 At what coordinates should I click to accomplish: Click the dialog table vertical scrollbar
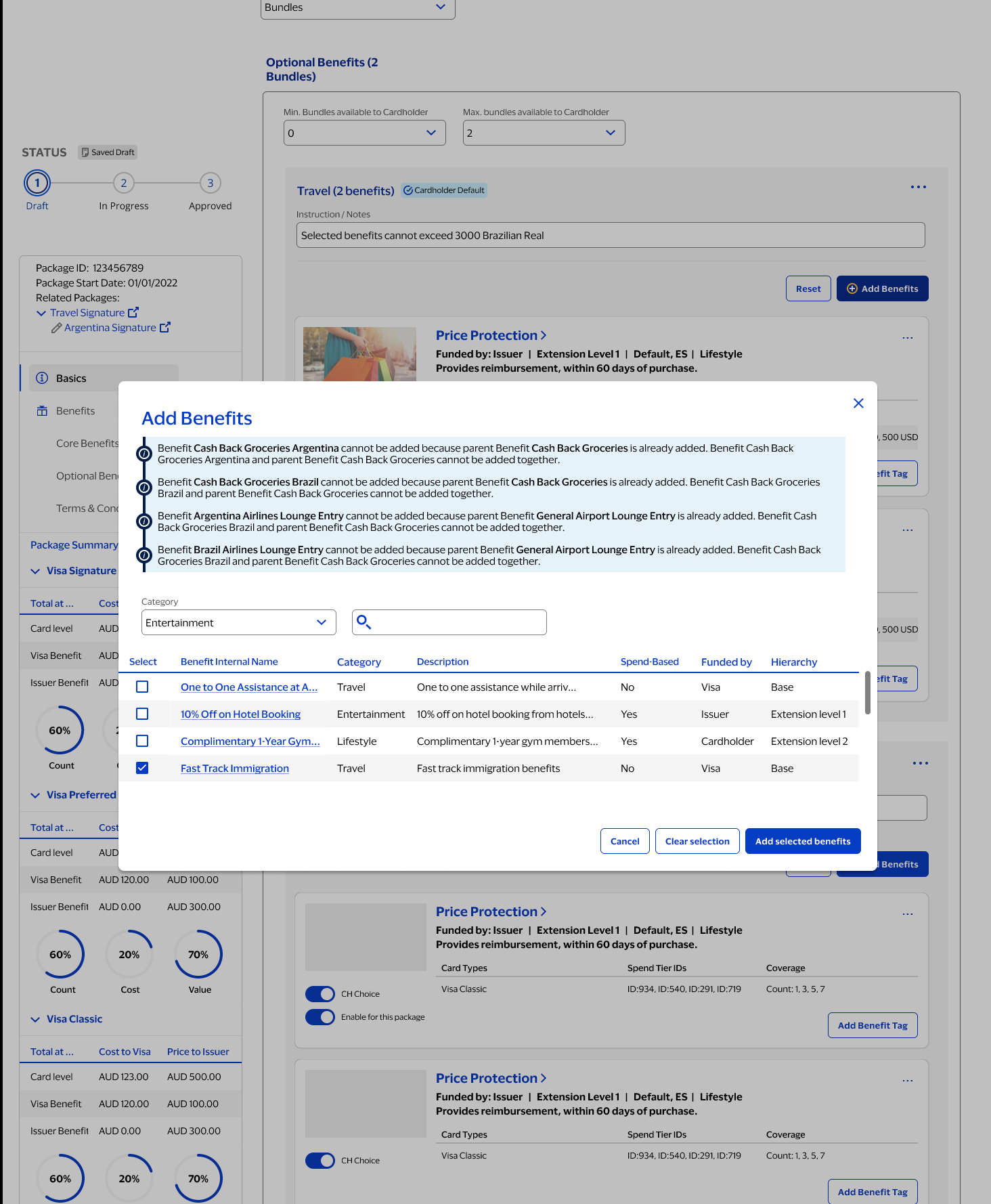tap(868, 693)
